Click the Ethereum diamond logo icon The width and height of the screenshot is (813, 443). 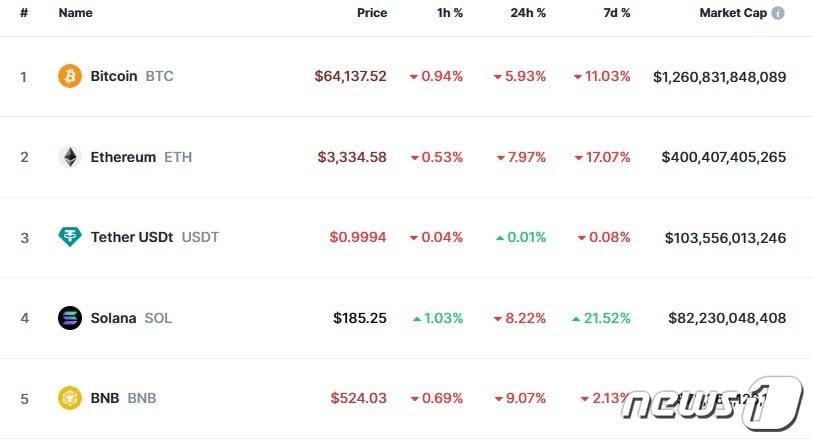coord(69,157)
